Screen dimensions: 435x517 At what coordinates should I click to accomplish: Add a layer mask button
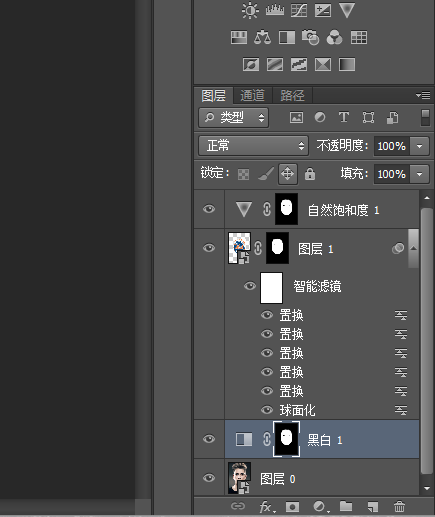pyautogui.click(x=292, y=507)
